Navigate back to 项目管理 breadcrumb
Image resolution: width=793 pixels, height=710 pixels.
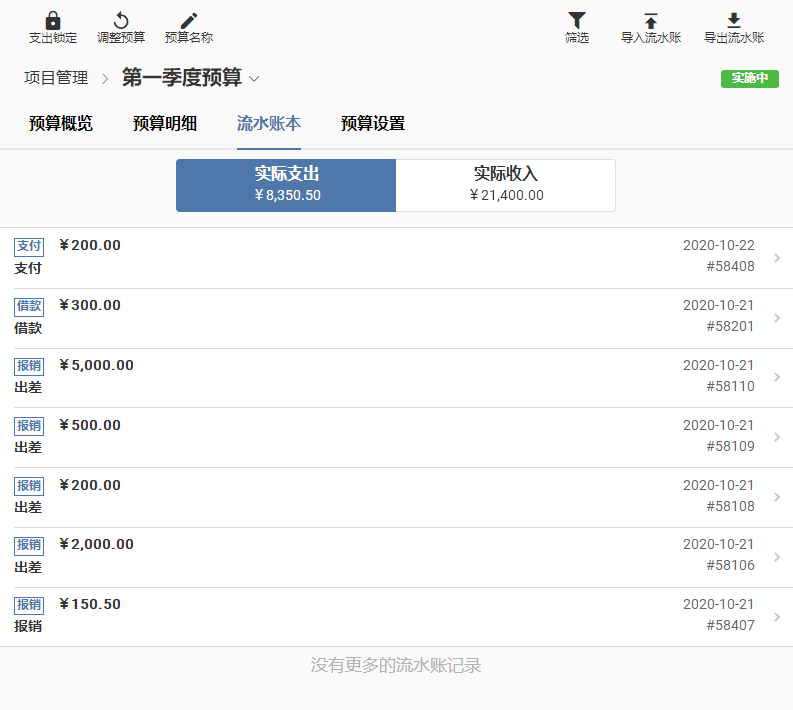coord(56,78)
